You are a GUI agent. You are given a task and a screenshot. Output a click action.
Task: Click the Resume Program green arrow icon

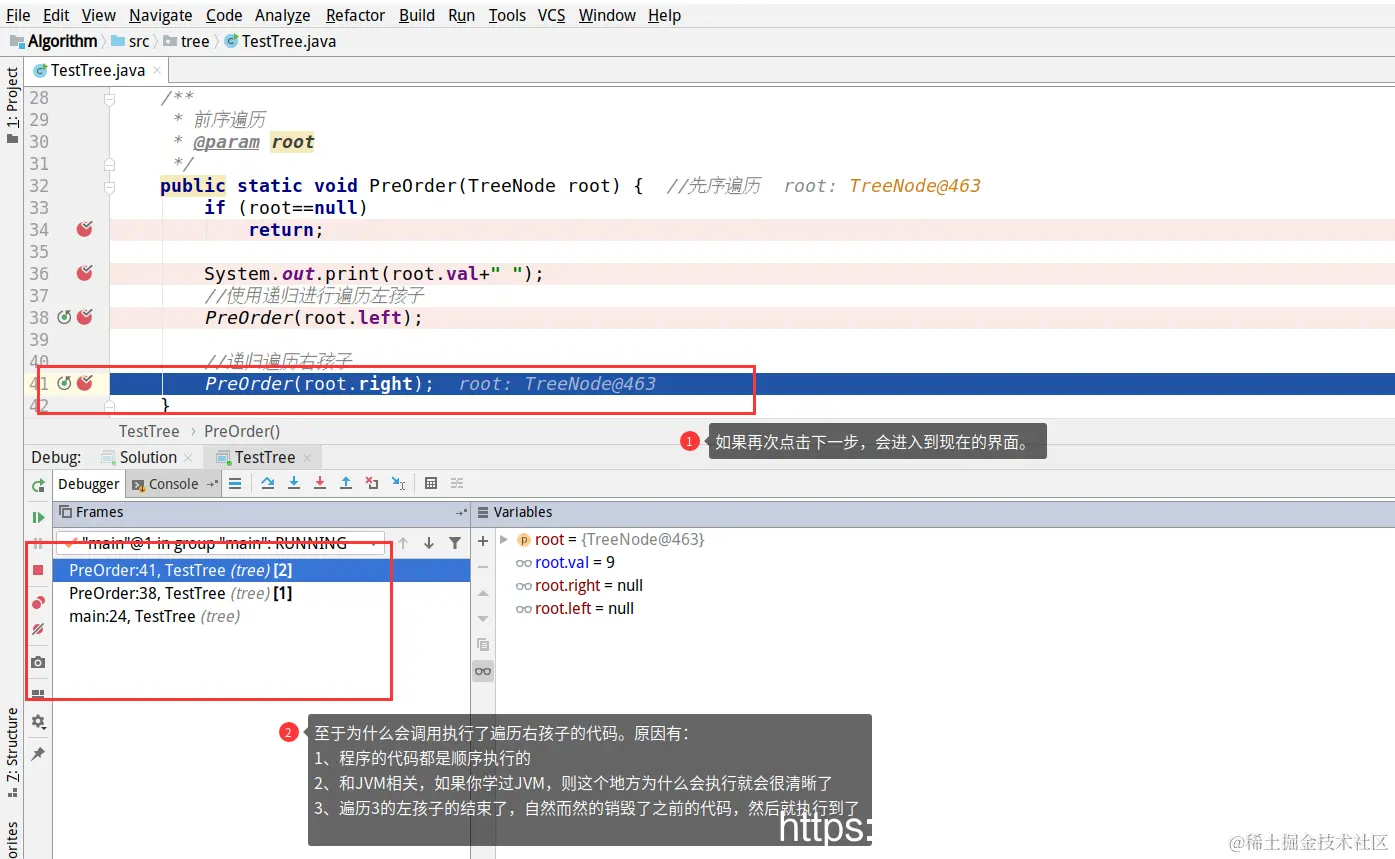(38, 518)
